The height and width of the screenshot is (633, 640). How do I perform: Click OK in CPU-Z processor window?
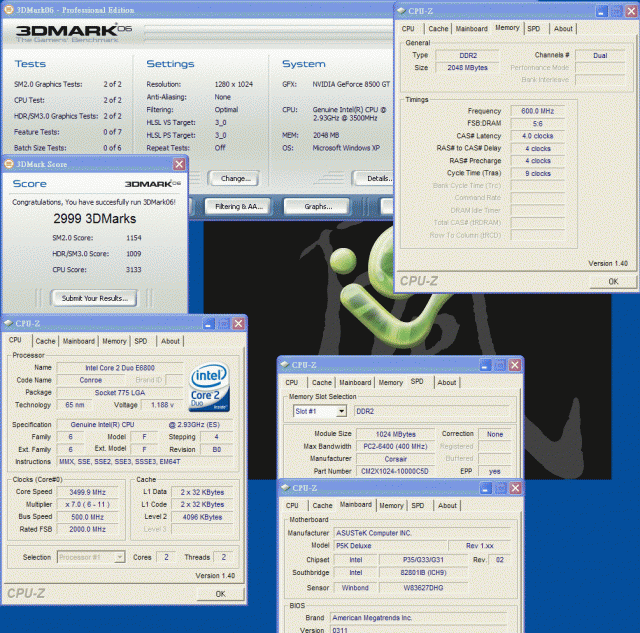point(220,594)
